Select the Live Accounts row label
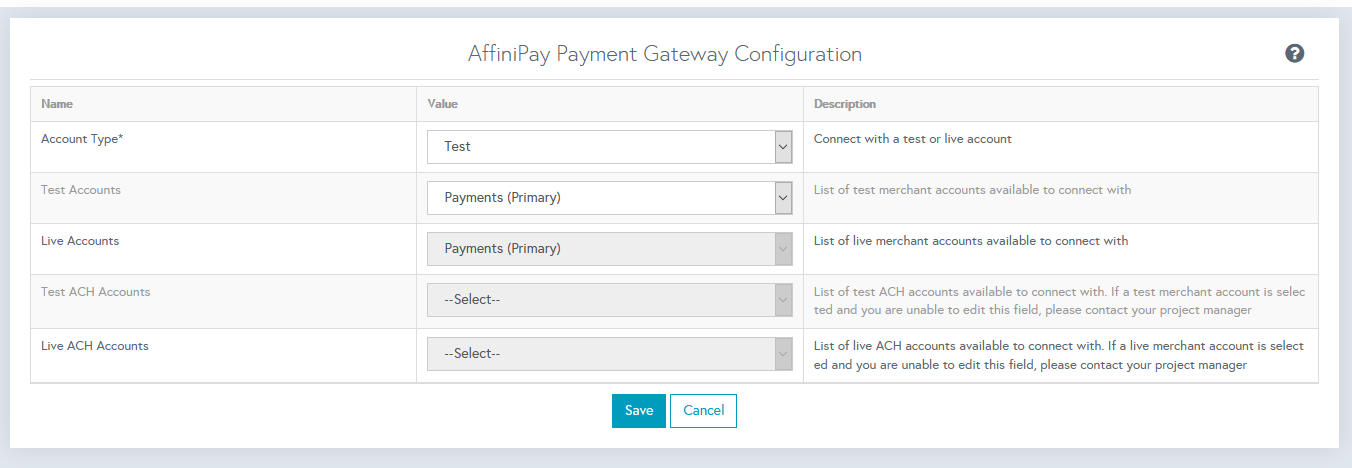The height and width of the screenshot is (468, 1352). point(80,241)
